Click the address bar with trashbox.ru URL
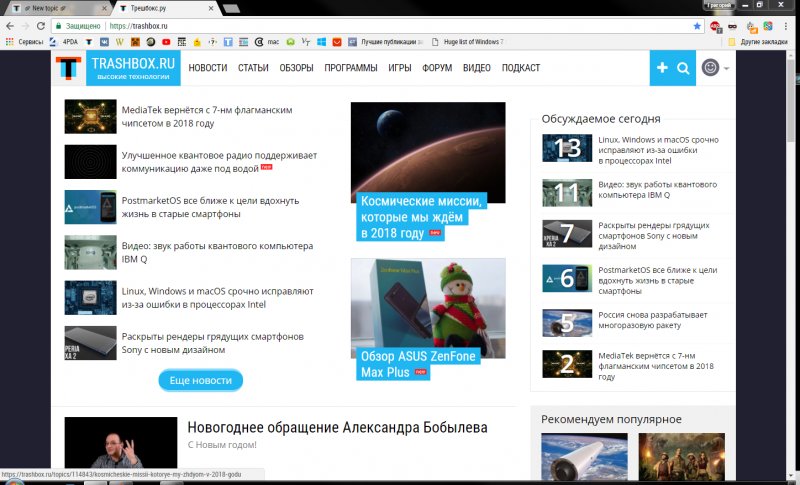 coord(378,26)
